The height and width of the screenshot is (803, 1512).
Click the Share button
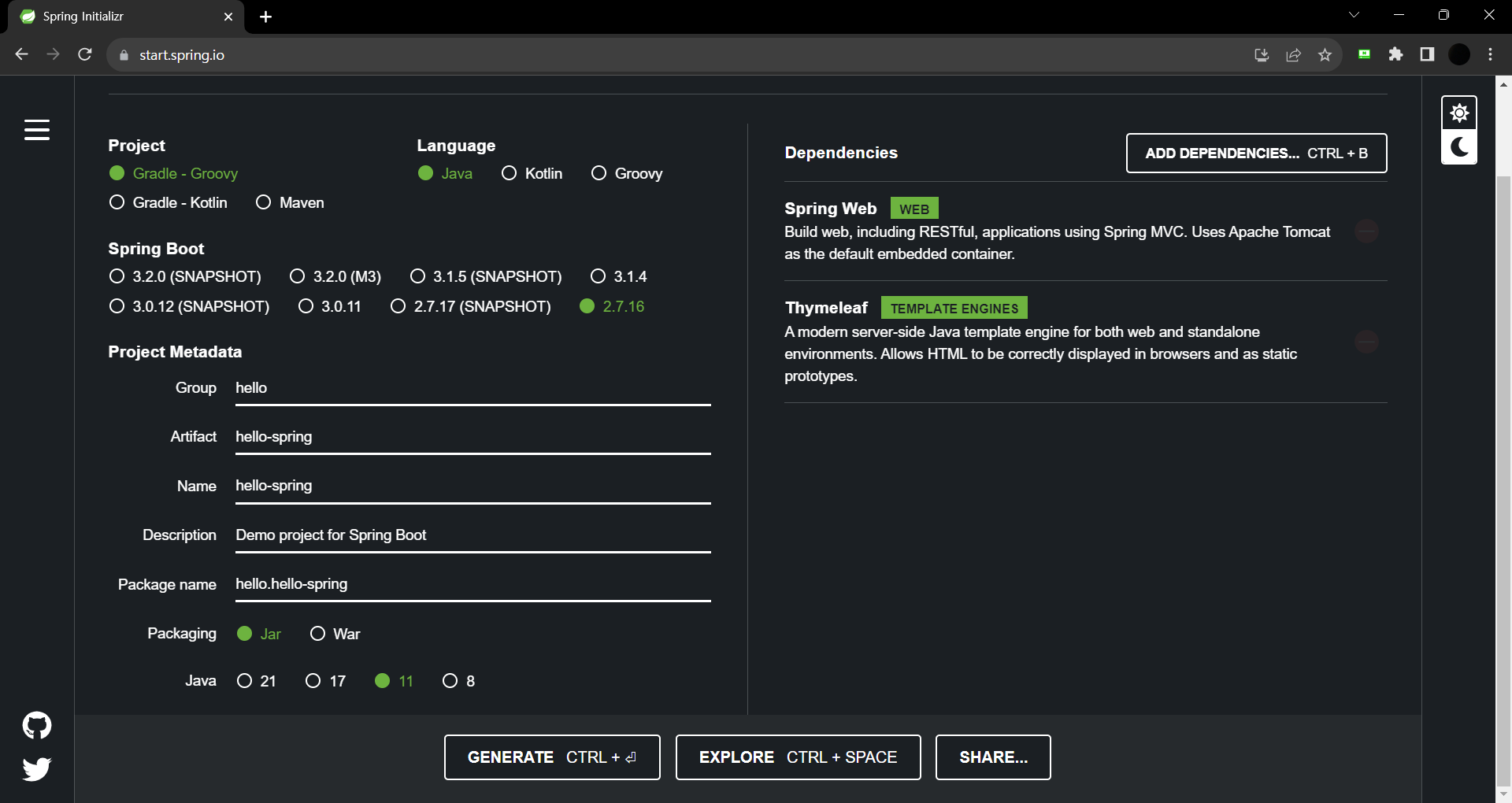[x=993, y=757]
